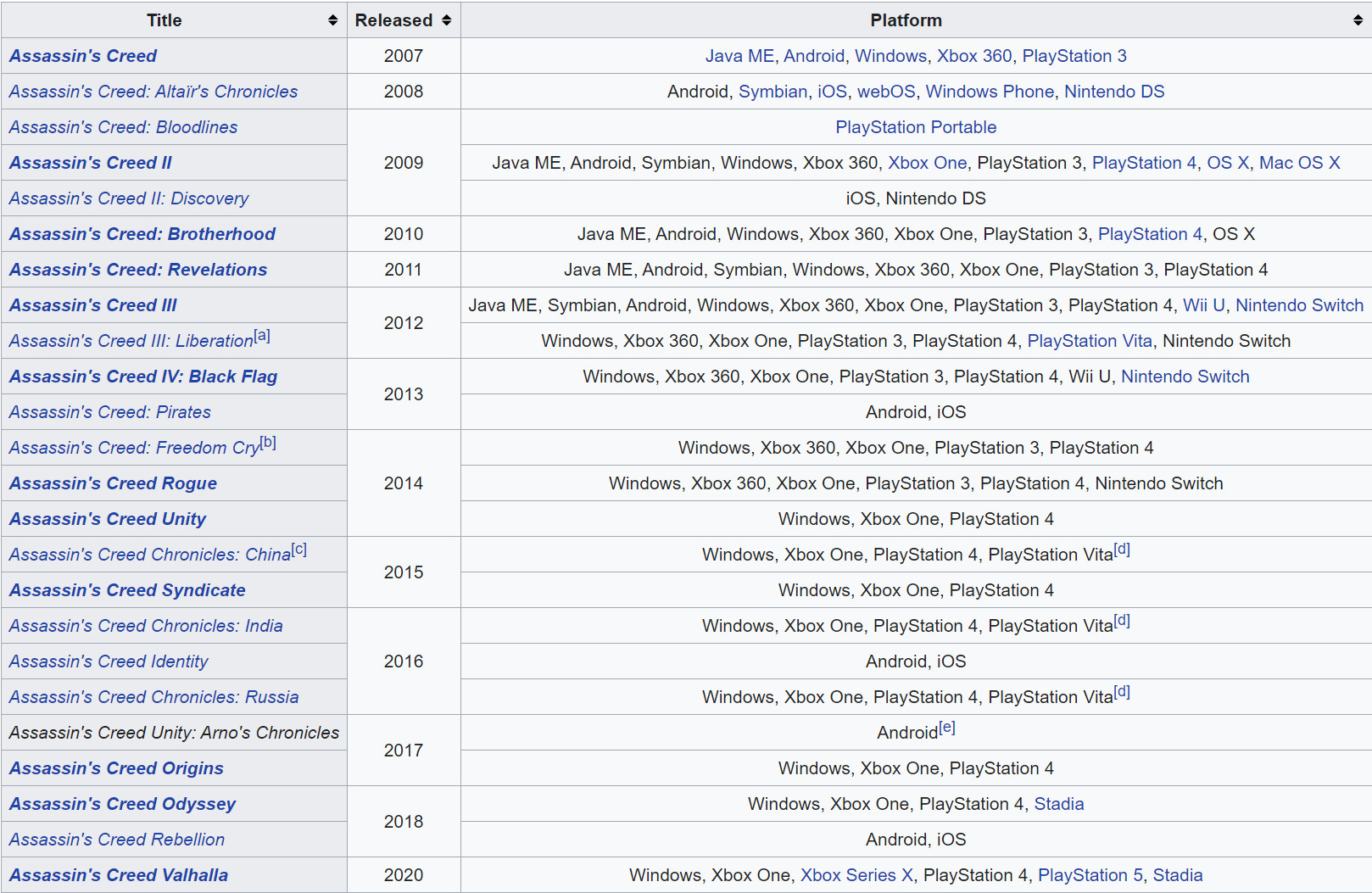Image resolution: width=1372 pixels, height=893 pixels.
Task: Follow the PlayStation 3 platform link
Action: (x=1074, y=56)
